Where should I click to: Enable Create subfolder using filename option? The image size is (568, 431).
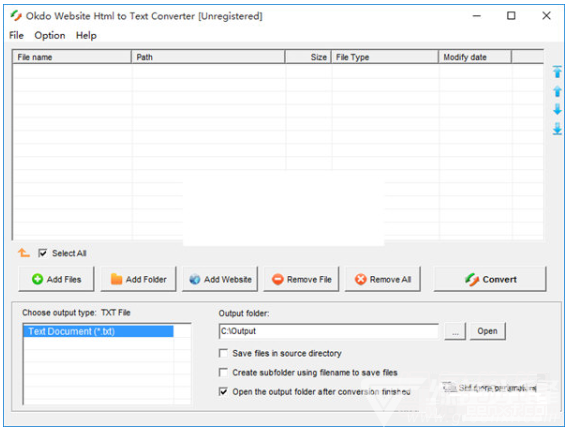click(x=224, y=372)
